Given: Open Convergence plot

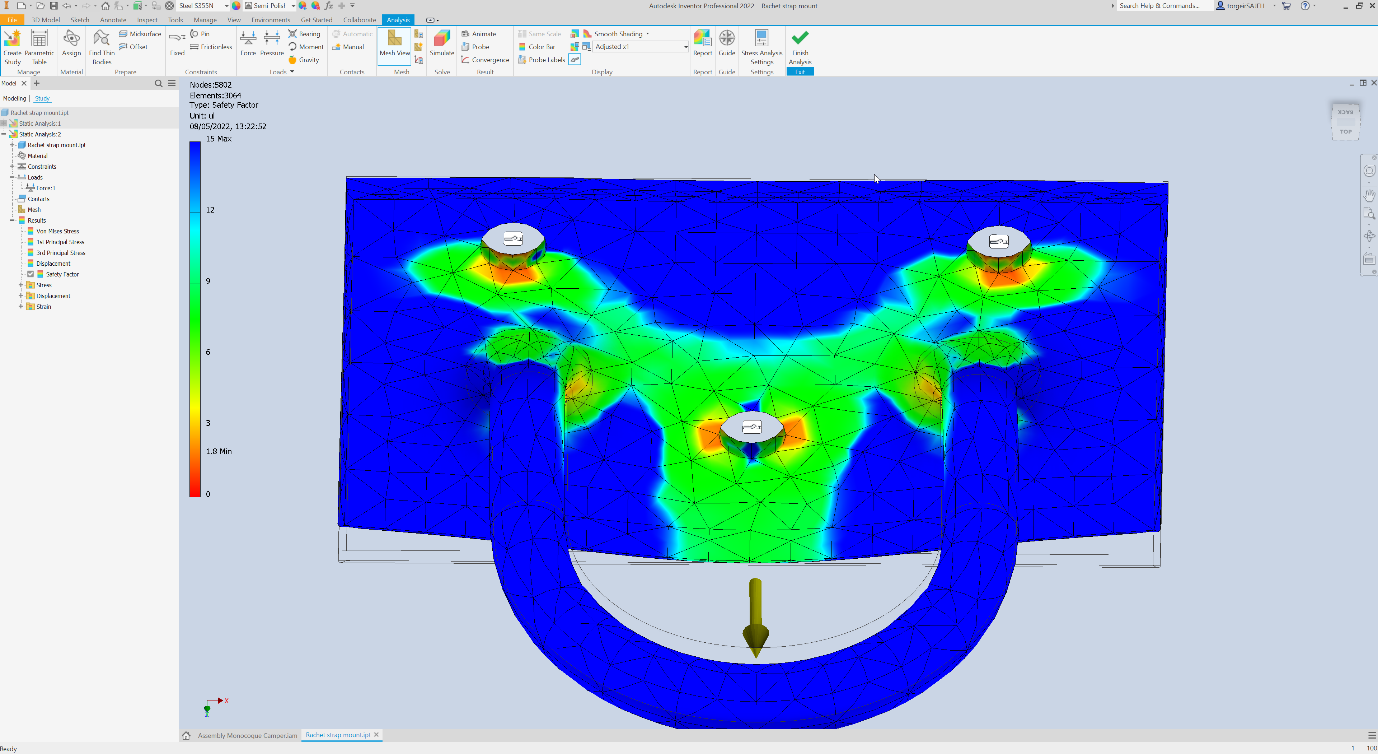Looking at the screenshot, I should pyautogui.click(x=485, y=60).
